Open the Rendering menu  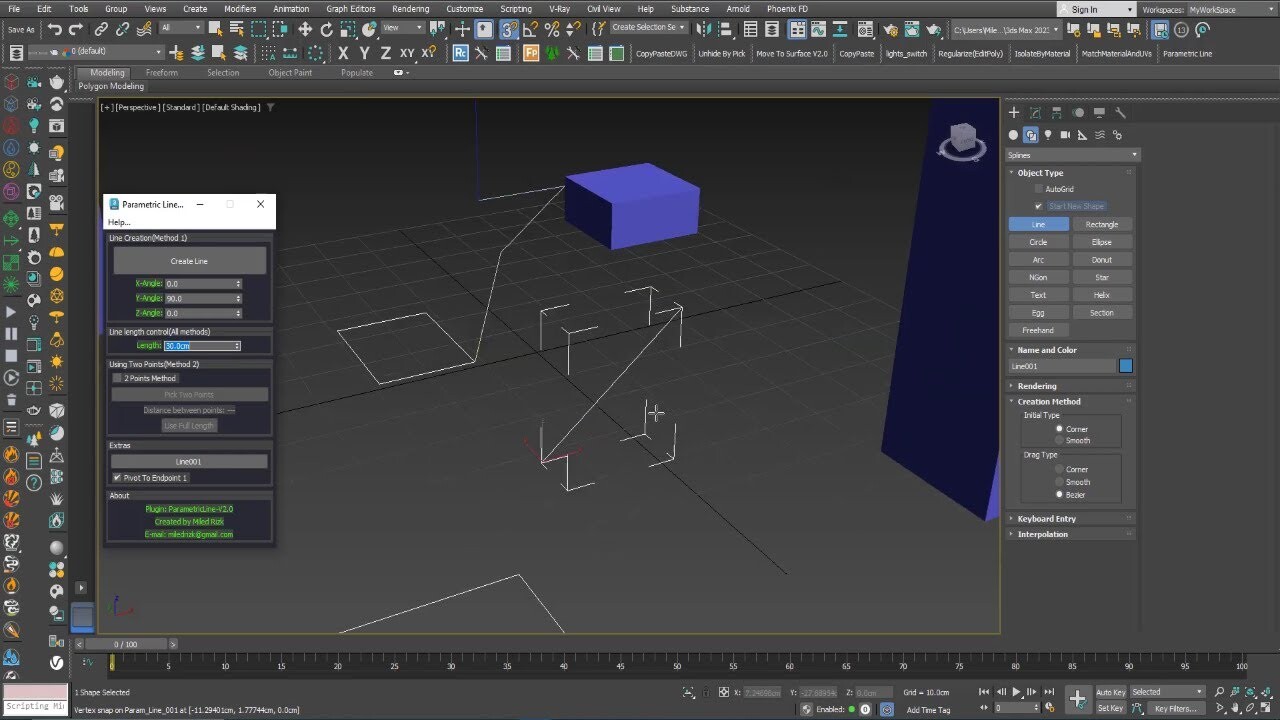point(410,8)
